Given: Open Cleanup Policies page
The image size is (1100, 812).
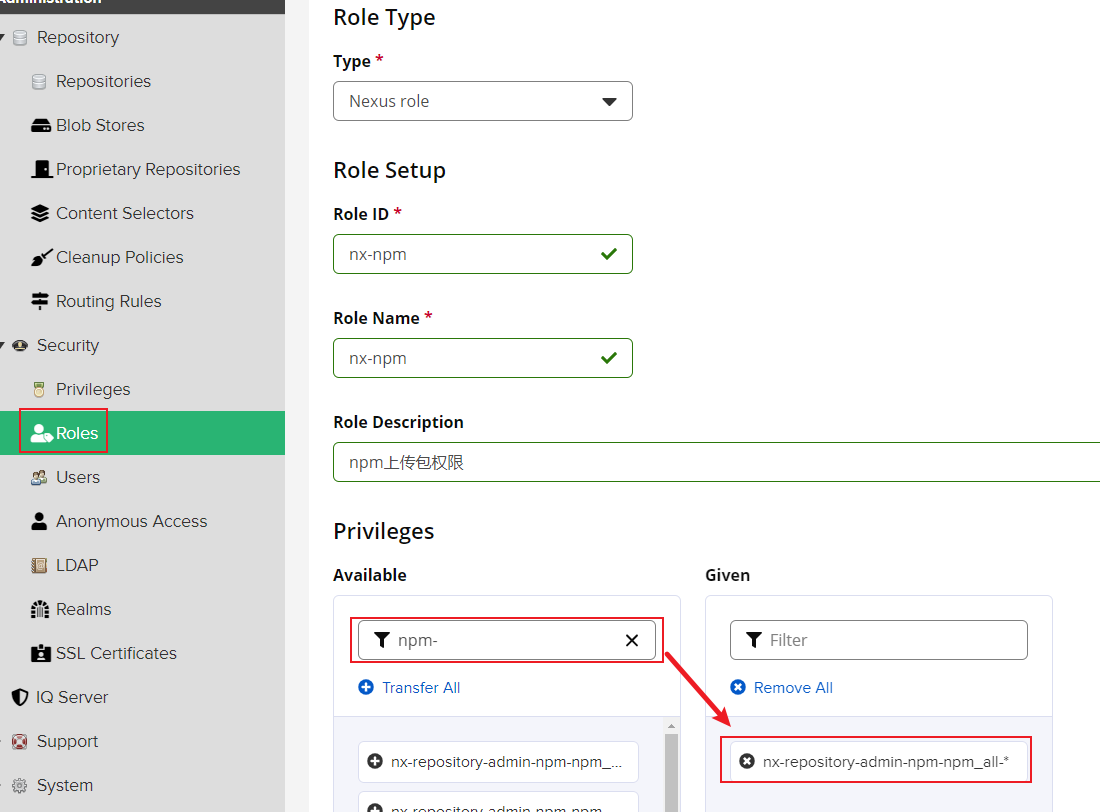Looking at the screenshot, I should 119,258.
